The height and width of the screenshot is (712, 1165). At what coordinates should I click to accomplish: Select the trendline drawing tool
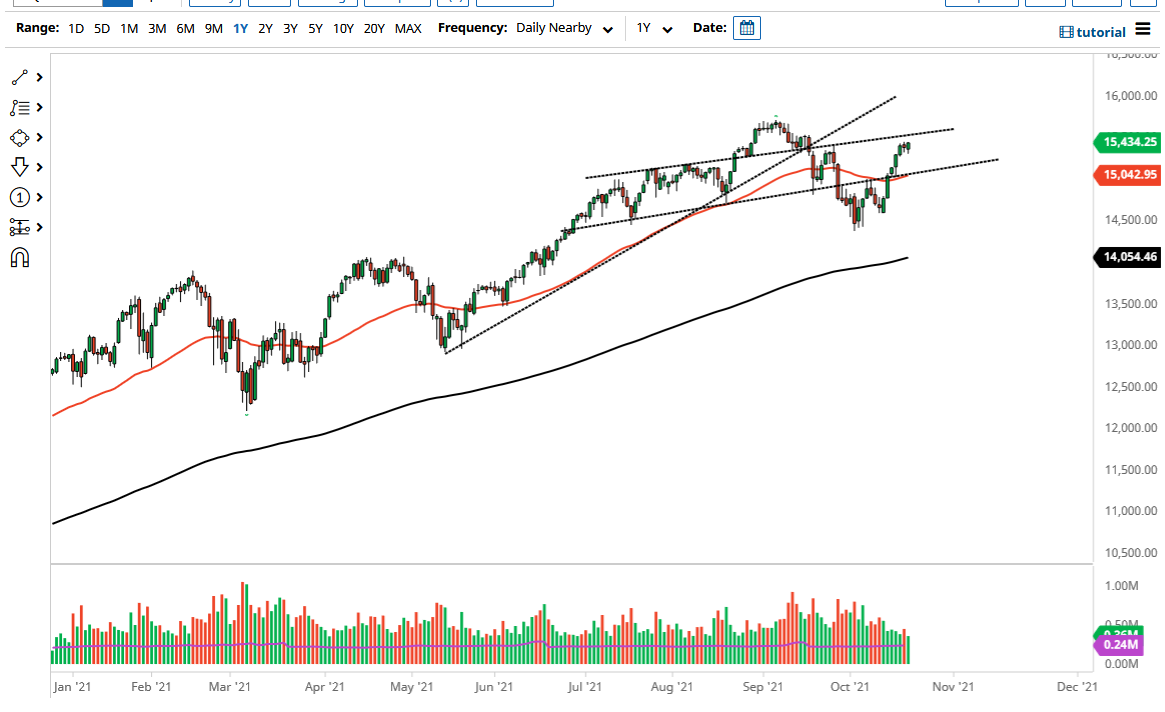[x=20, y=77]
